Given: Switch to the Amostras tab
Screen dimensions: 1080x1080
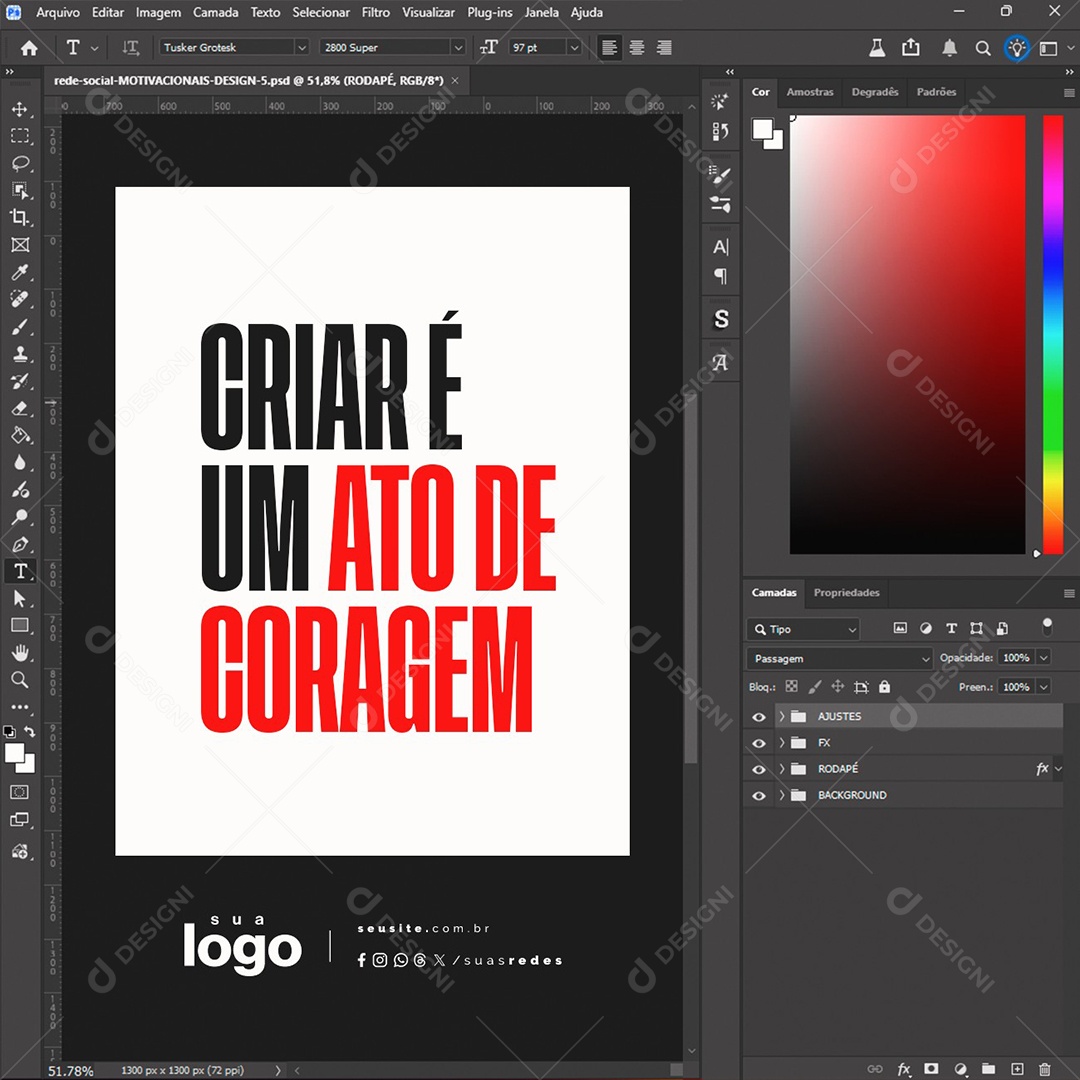Looking at the screenshot, I should [809, 92].
